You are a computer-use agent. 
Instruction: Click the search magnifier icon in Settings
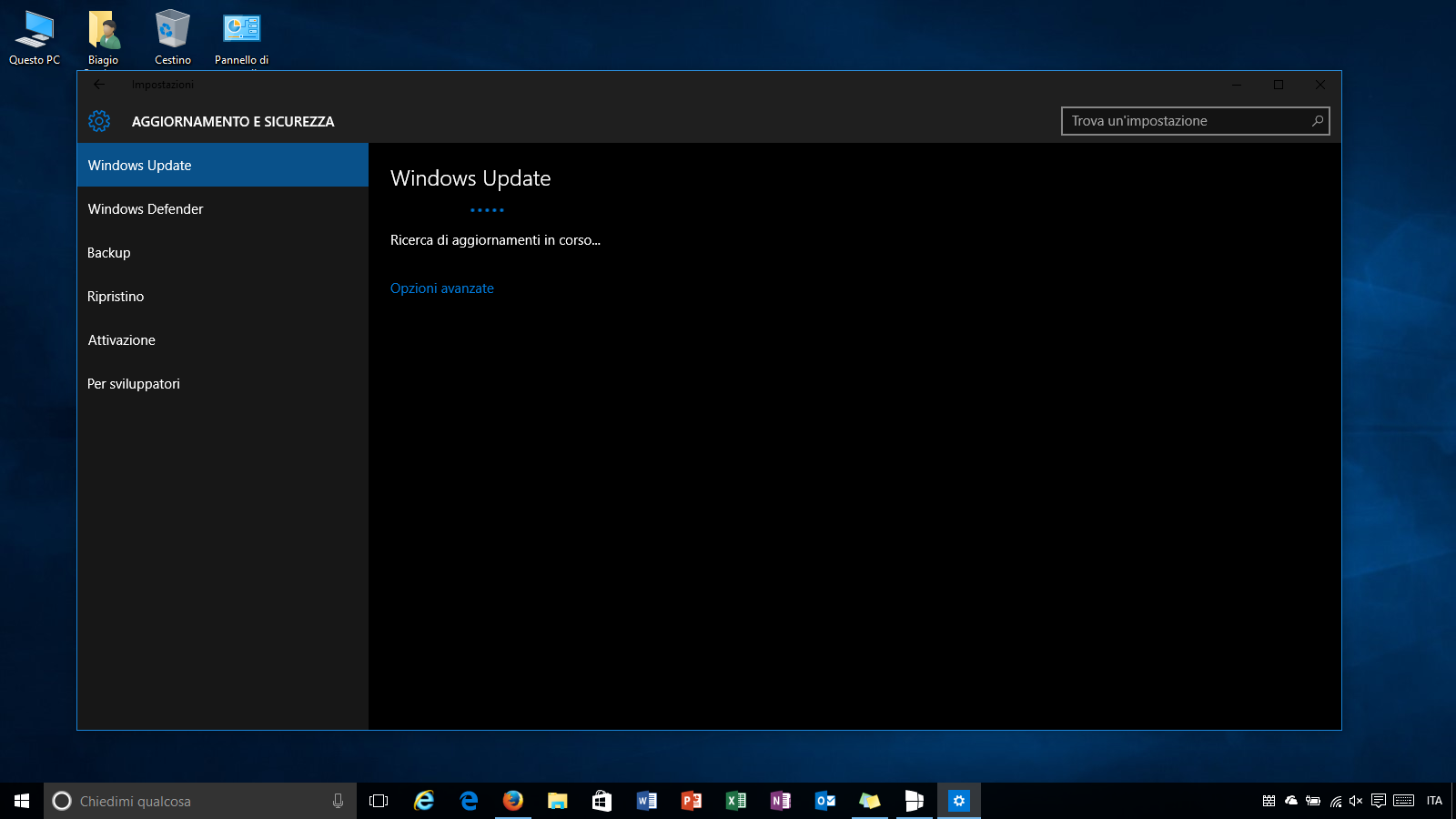click(x=1317, y=121)
